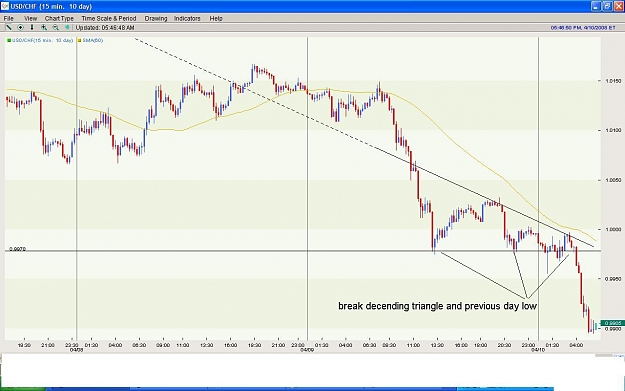Minimize the USD/CHF chart window
The width and height of the screenshot is (625, 391).
pyautogui.click(x=596, y=6)
